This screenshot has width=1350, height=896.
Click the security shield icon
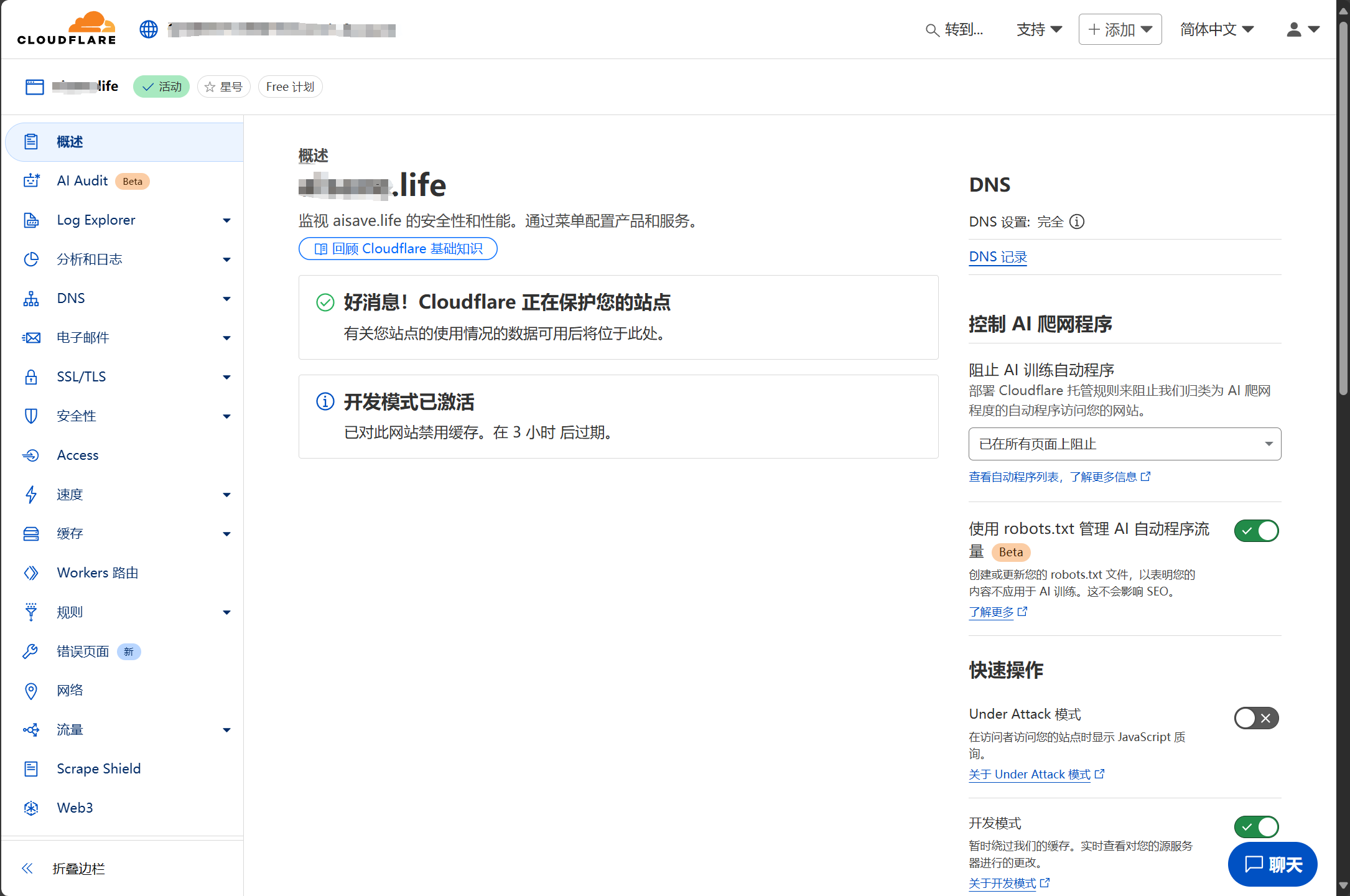31,416
